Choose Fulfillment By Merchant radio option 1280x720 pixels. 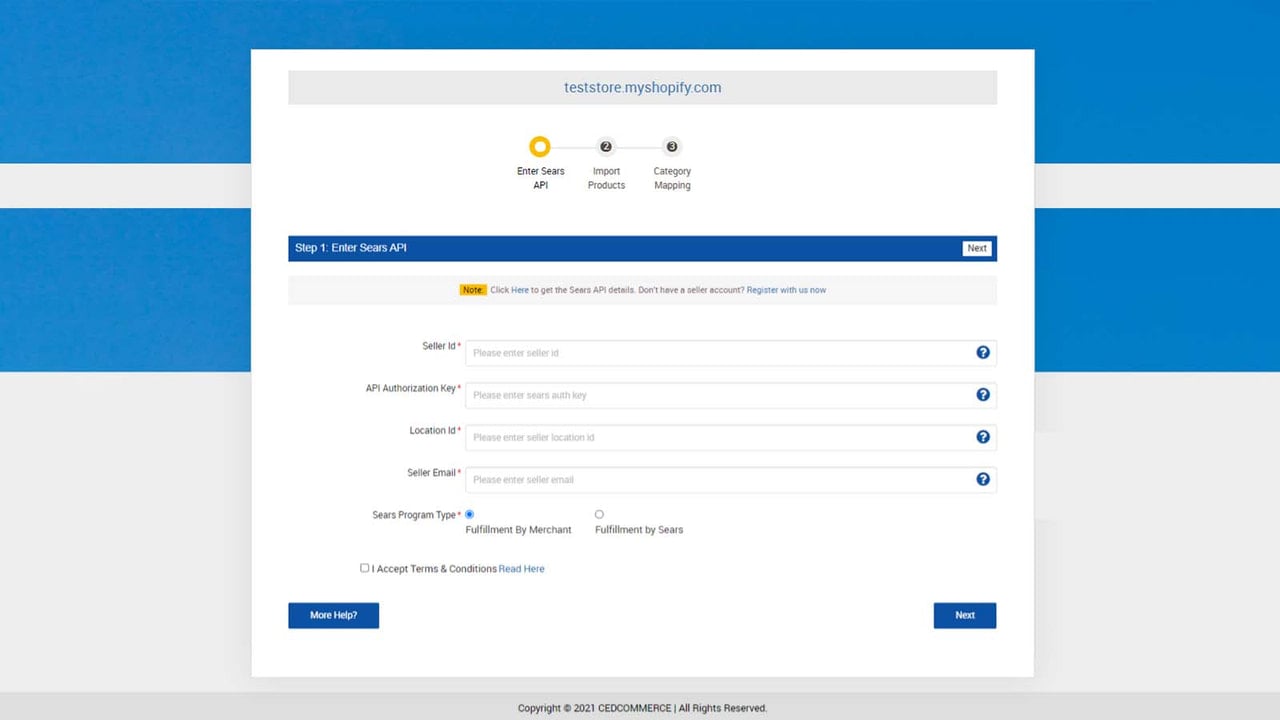470,514
